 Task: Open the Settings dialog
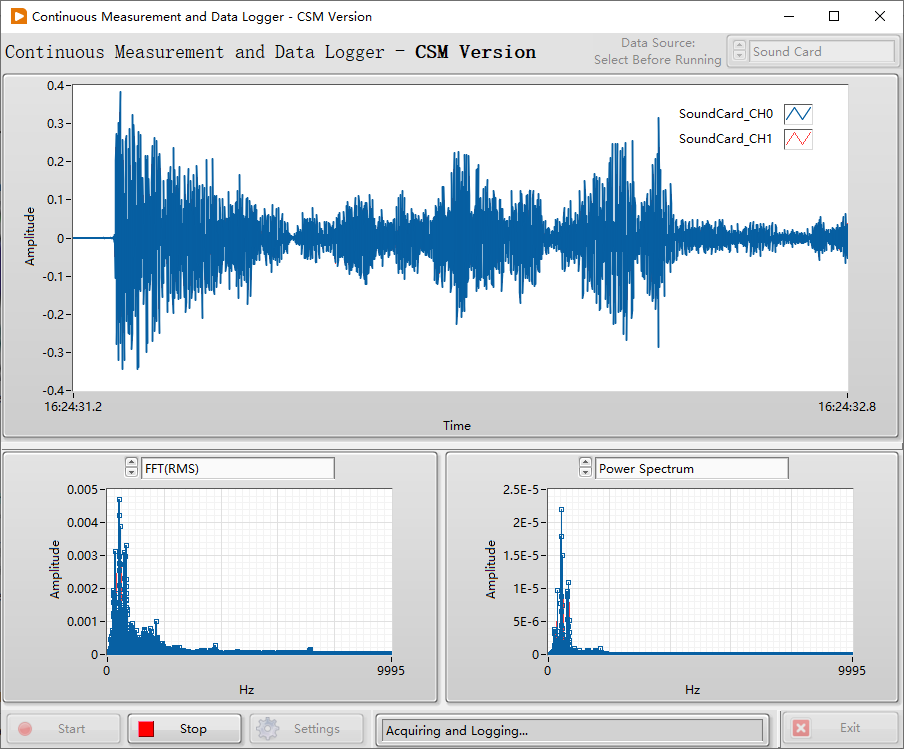pyautogui.click(x=306, y=728)
